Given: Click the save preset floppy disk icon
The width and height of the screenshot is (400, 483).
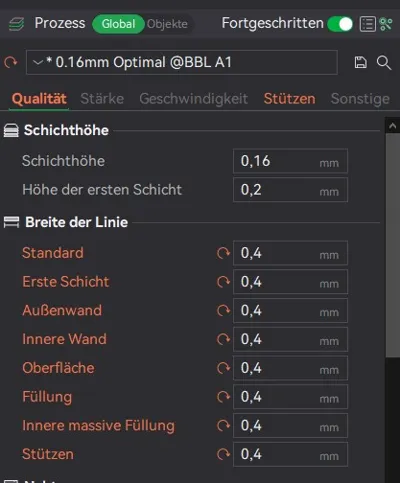Looking at the screenshot, I should pyautogui.click(x=360, y=62).
